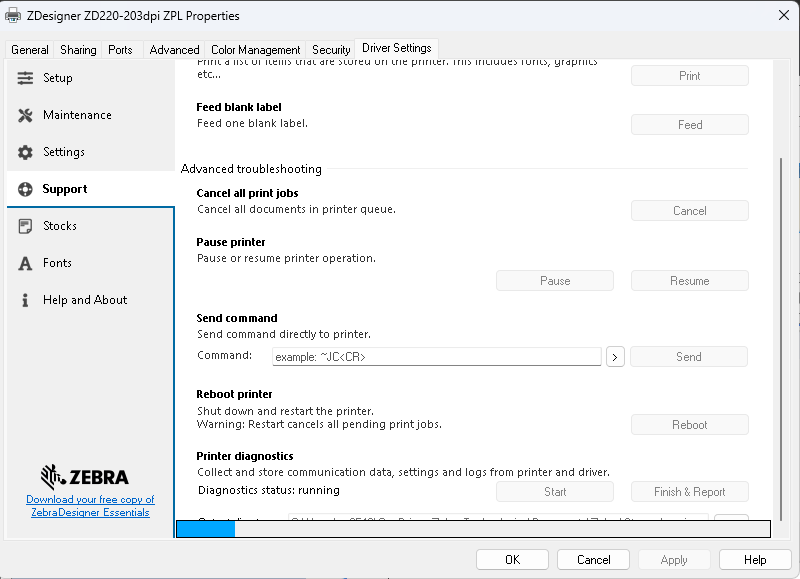This screenshot has width=800, height=579.
Task: Open the Security tab
Action: pos(331,48)
